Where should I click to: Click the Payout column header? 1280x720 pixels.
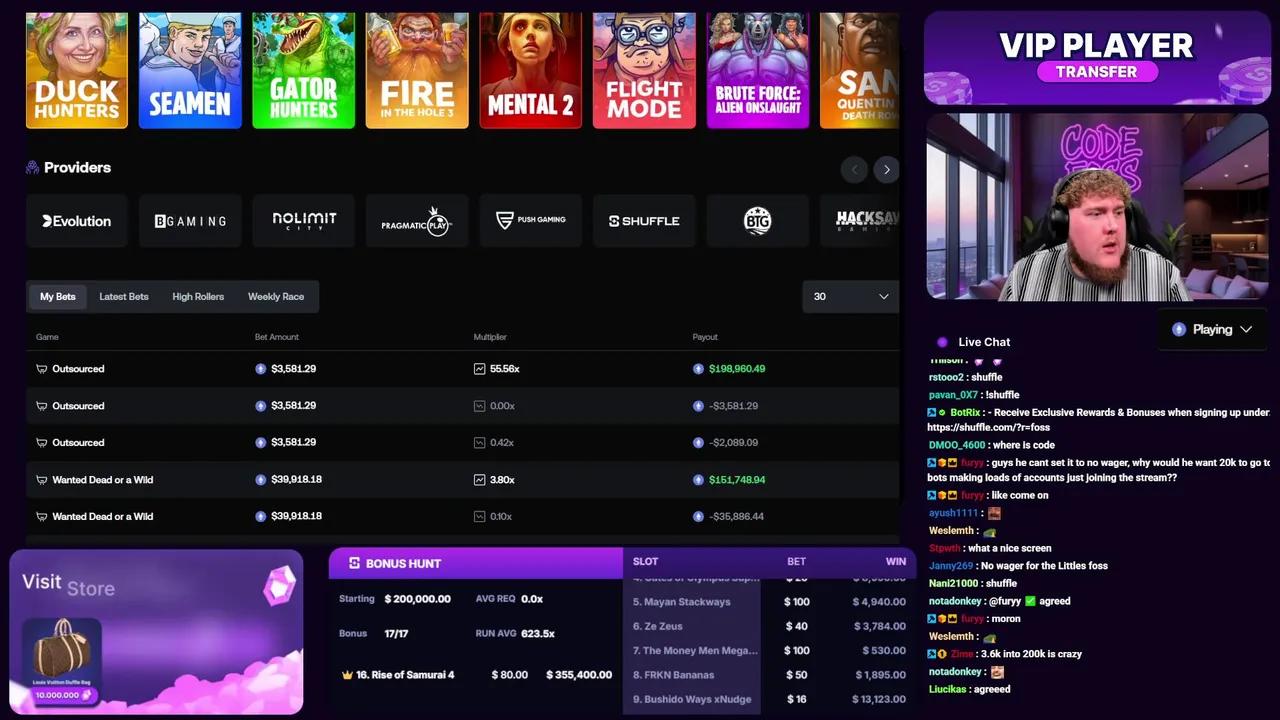tap(705, 337)
